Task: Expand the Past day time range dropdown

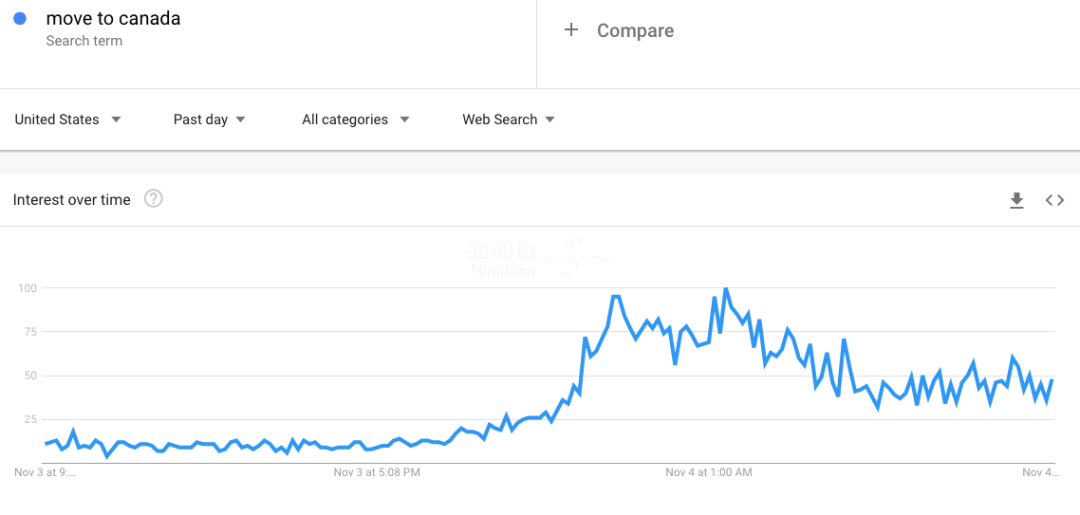Action: (x=209, y=119)
